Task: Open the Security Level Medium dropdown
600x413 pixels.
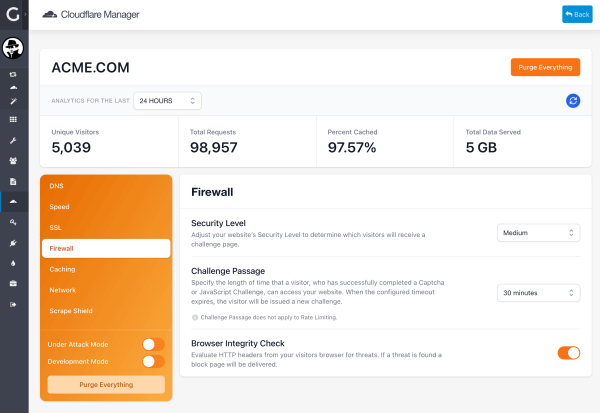Action: coord(538,233)
